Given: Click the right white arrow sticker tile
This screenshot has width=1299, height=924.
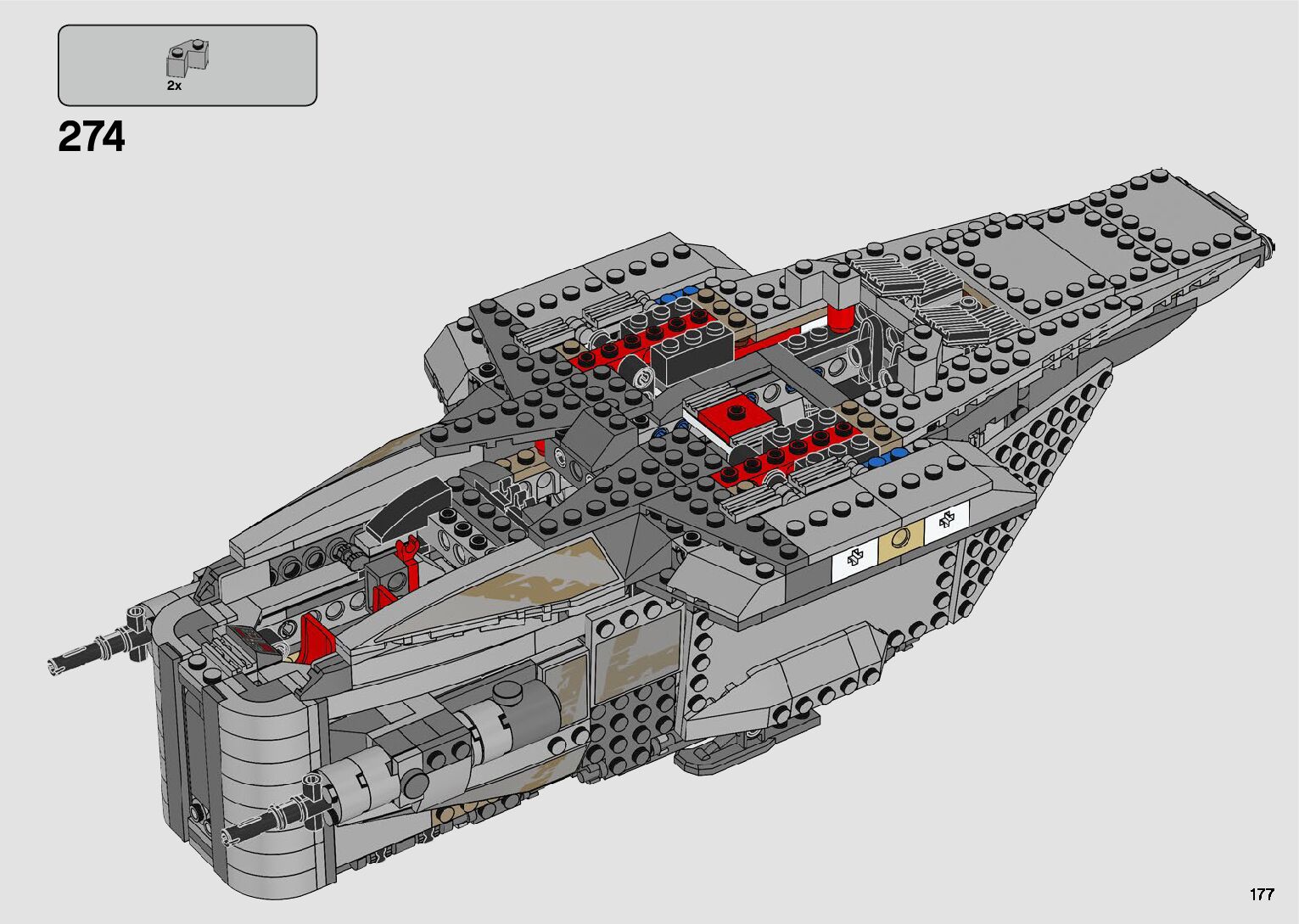Looking at the screenshot, I should click(947, 522).
